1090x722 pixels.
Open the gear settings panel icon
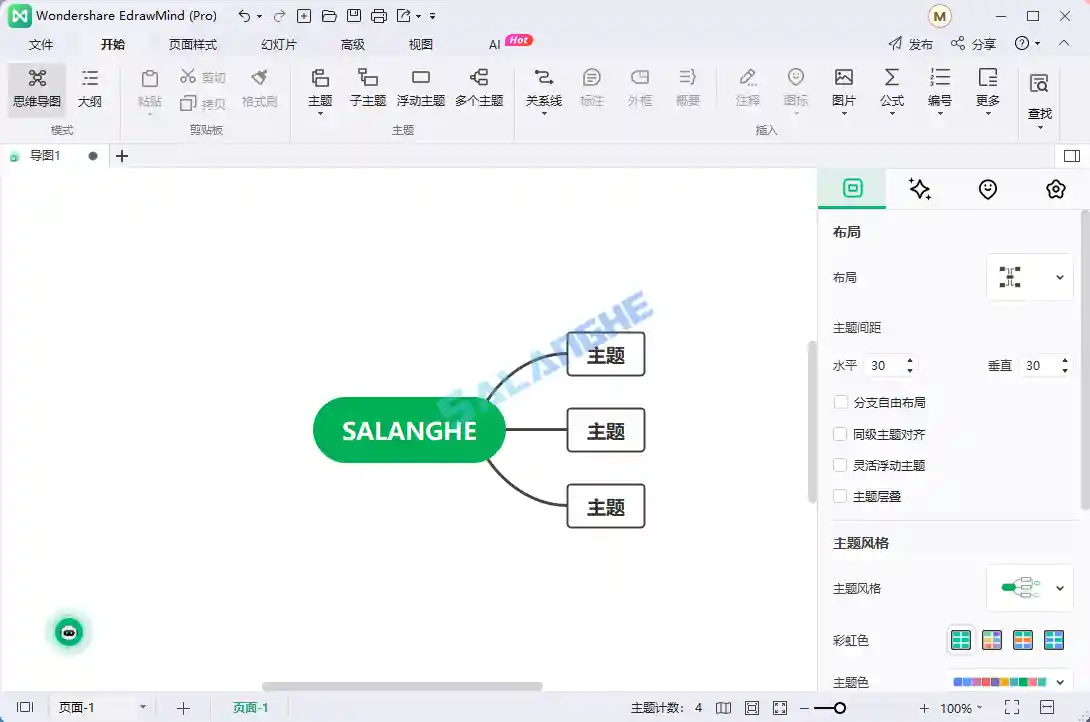(1055, 189)
